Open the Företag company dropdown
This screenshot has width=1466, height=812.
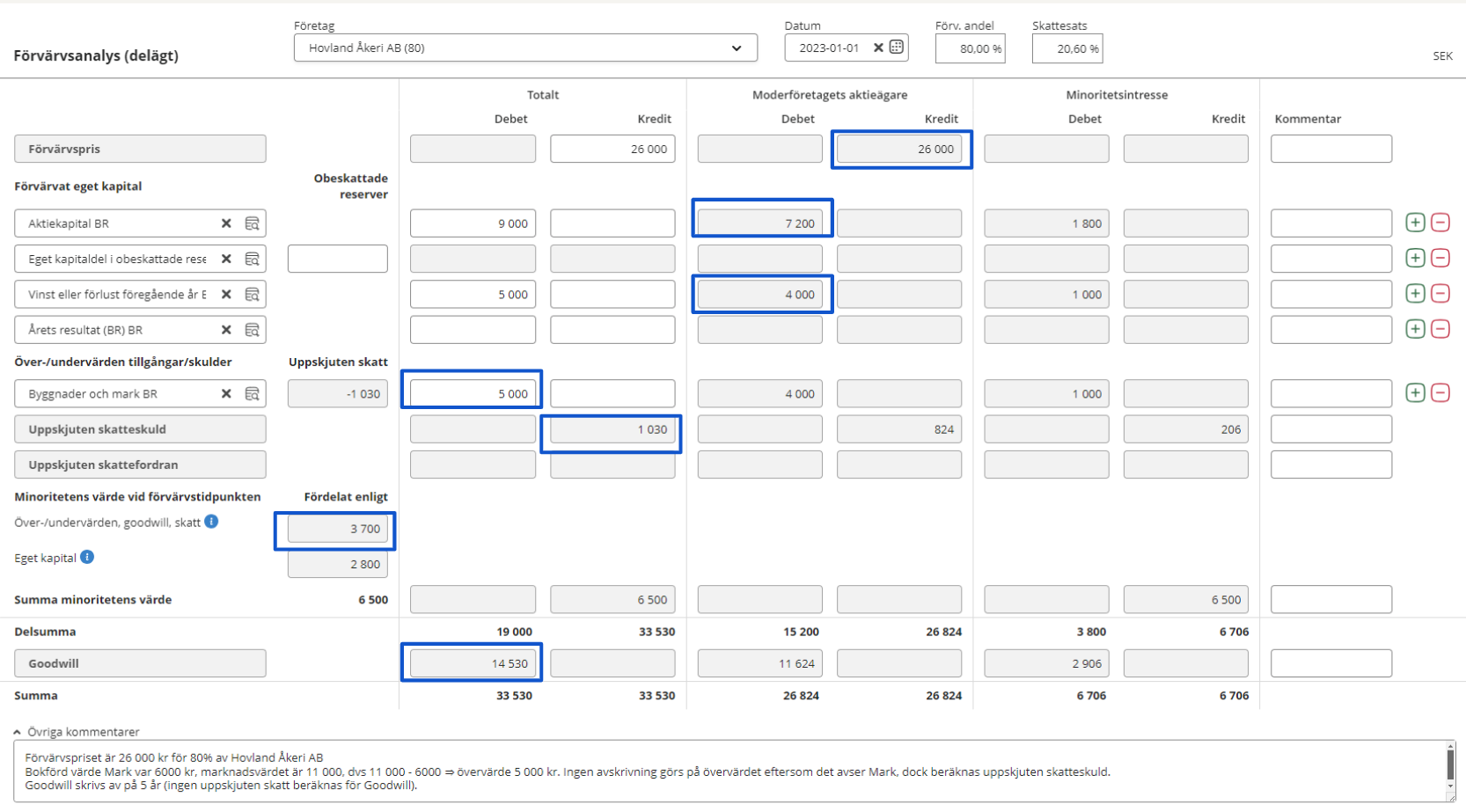(736, 48)
